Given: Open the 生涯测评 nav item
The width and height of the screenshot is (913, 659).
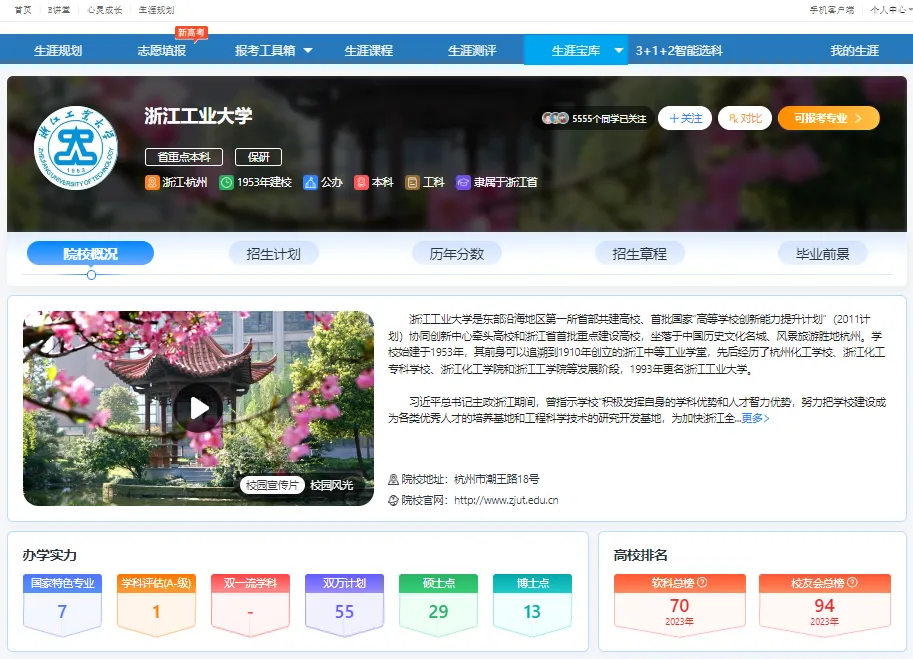Looking at the screenshot, I should 472,51.
